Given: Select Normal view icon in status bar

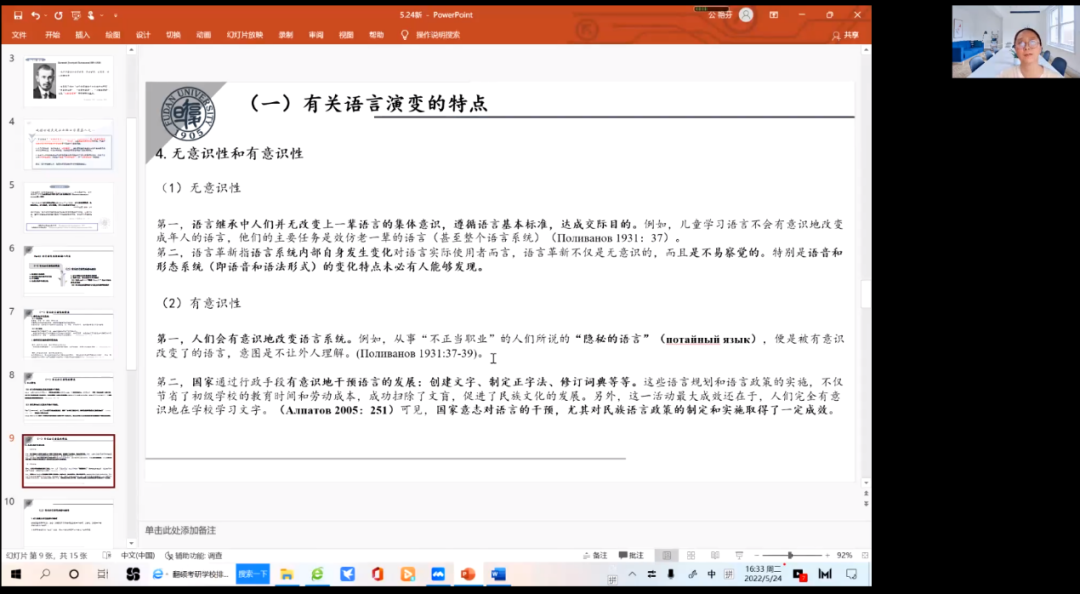Looking at the screenshot, I should (666, 555).
